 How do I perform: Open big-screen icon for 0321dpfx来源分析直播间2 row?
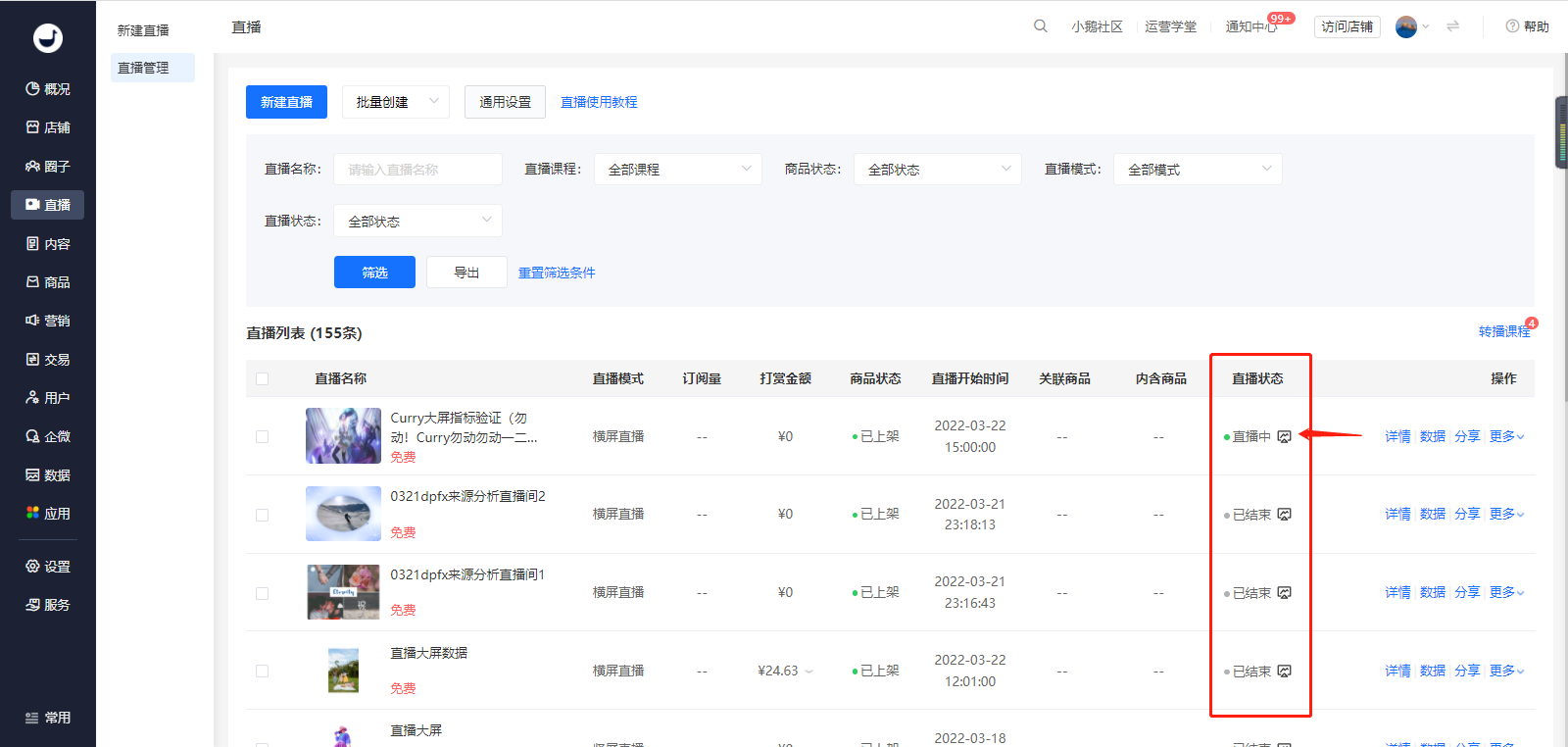(x=1284, y=515)
